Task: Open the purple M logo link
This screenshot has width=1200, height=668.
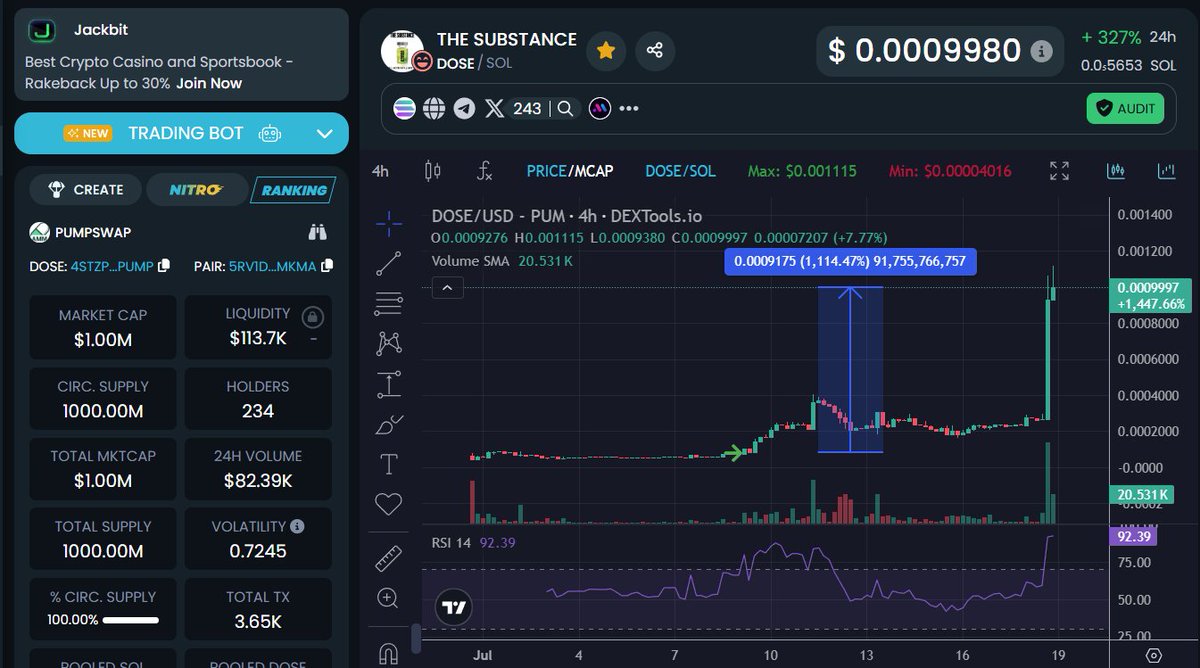Action: click(599, 109)
